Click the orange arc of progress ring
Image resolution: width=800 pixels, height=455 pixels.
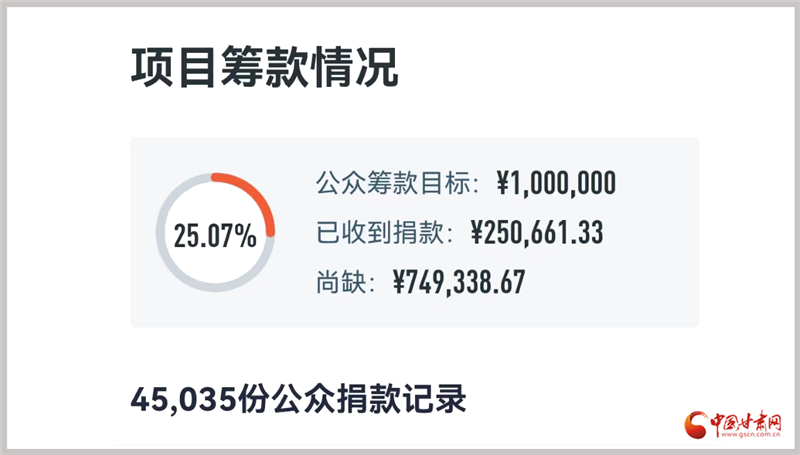tap(251, 197)
